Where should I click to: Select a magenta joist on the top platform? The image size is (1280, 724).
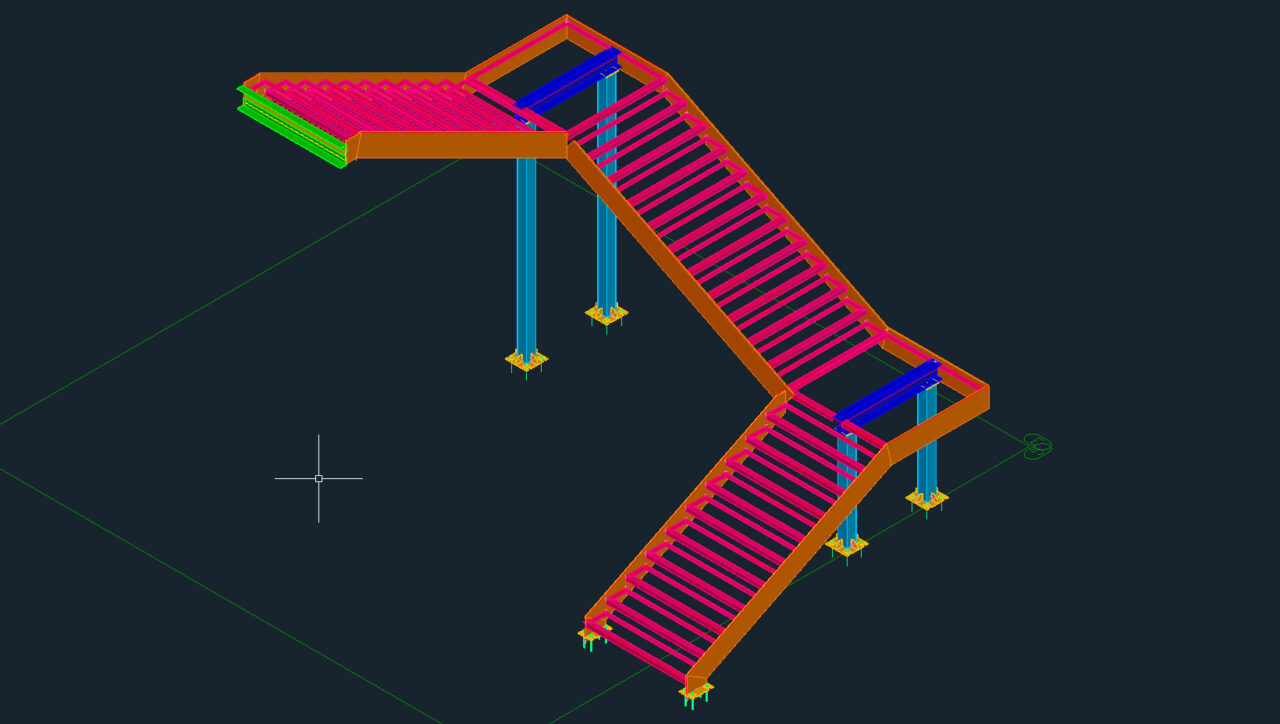(x=380, y=110)
